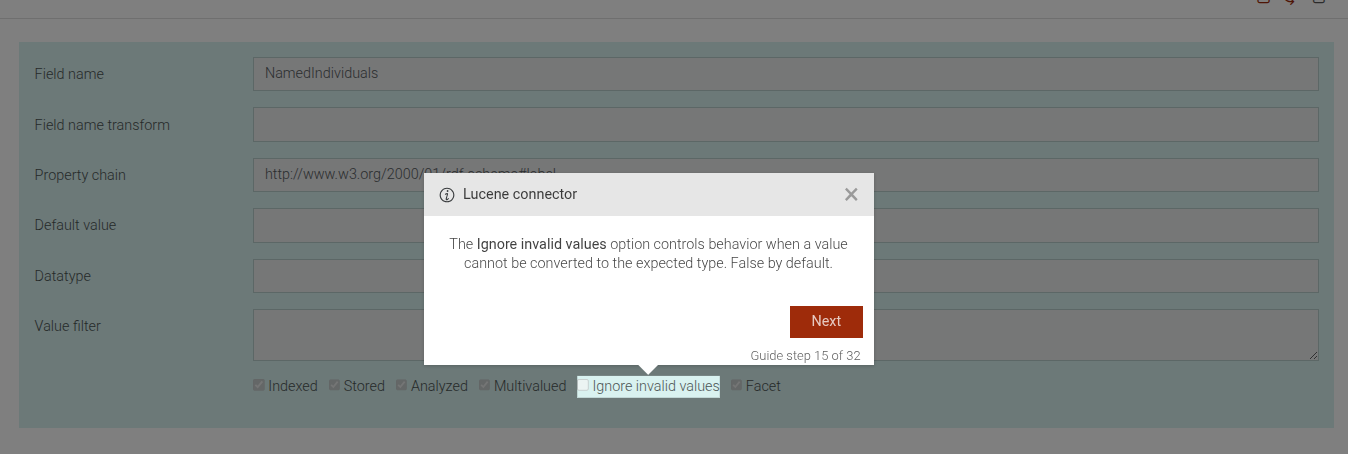Uncheck the Stored checkbox
1348x454 pixels.
(335, 385)
